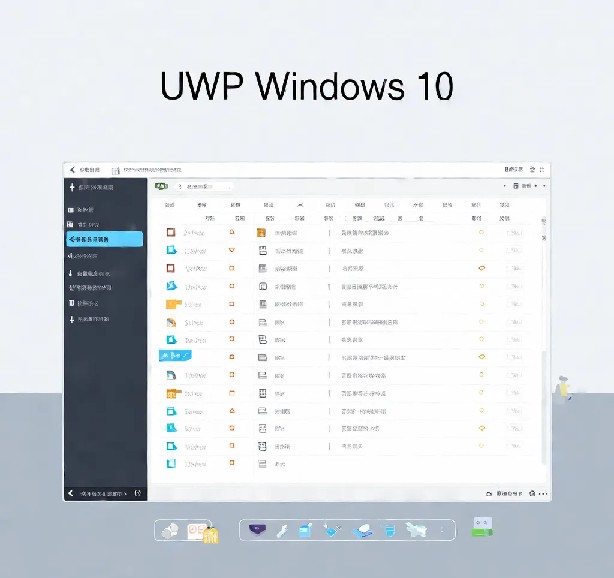614x578 pixels.
Task: Click the document icon in the title bar
Action: pyautogui.click(x=116, y=170)
